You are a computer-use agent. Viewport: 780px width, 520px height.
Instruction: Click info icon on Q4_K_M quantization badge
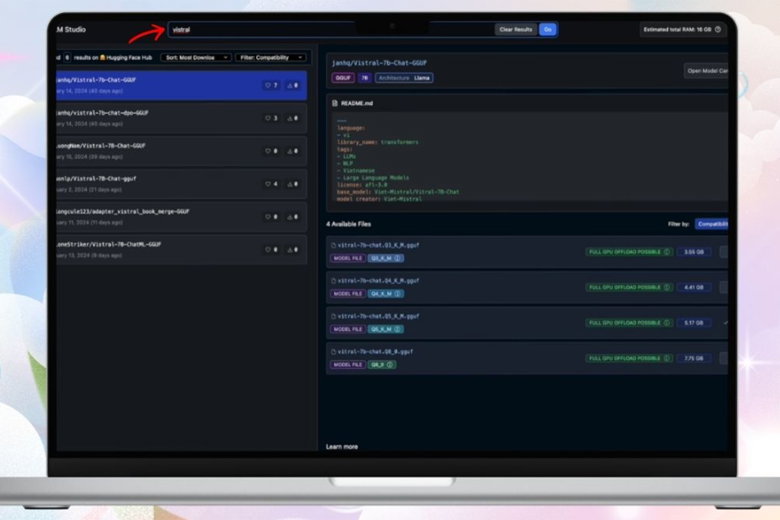click(x=398, y=294)
